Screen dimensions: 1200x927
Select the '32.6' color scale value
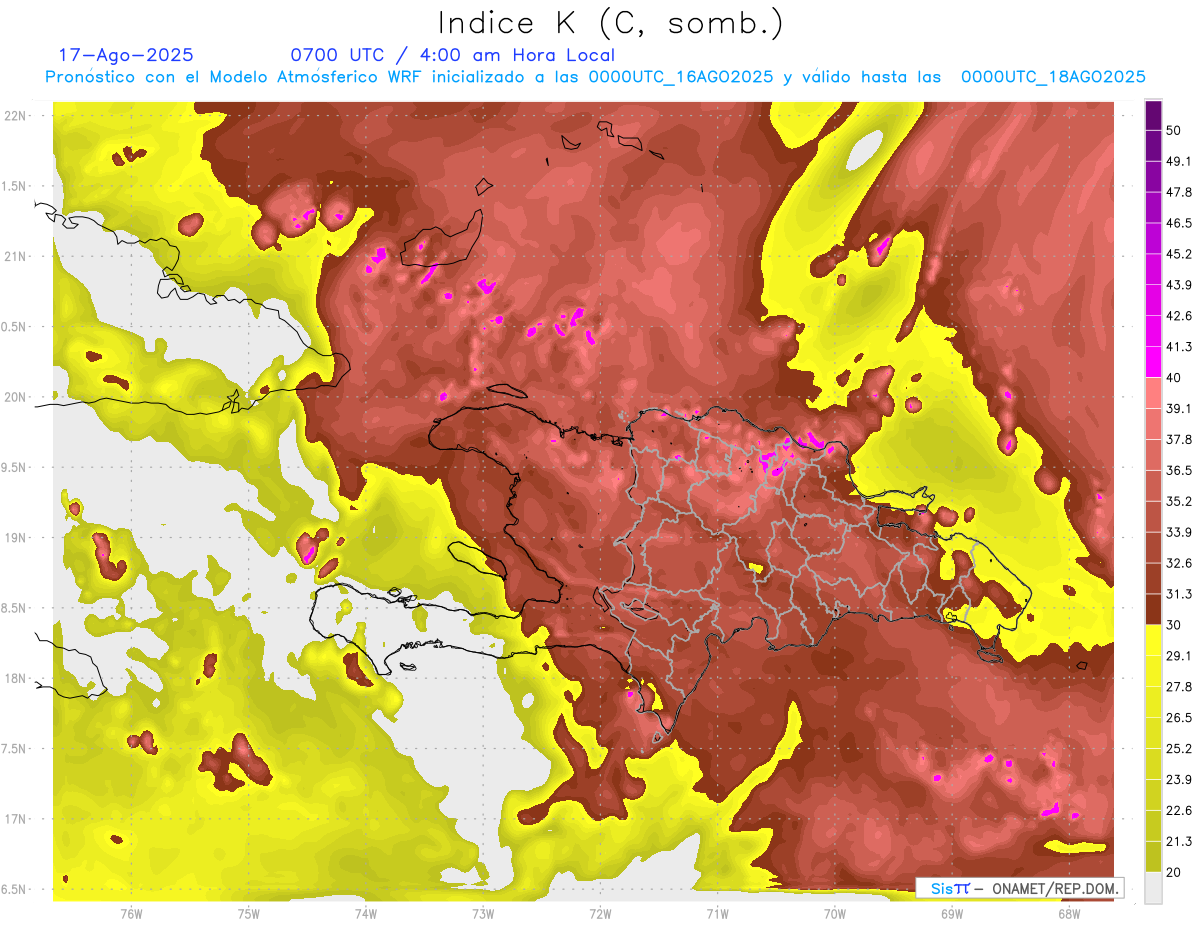(1179, 563)
